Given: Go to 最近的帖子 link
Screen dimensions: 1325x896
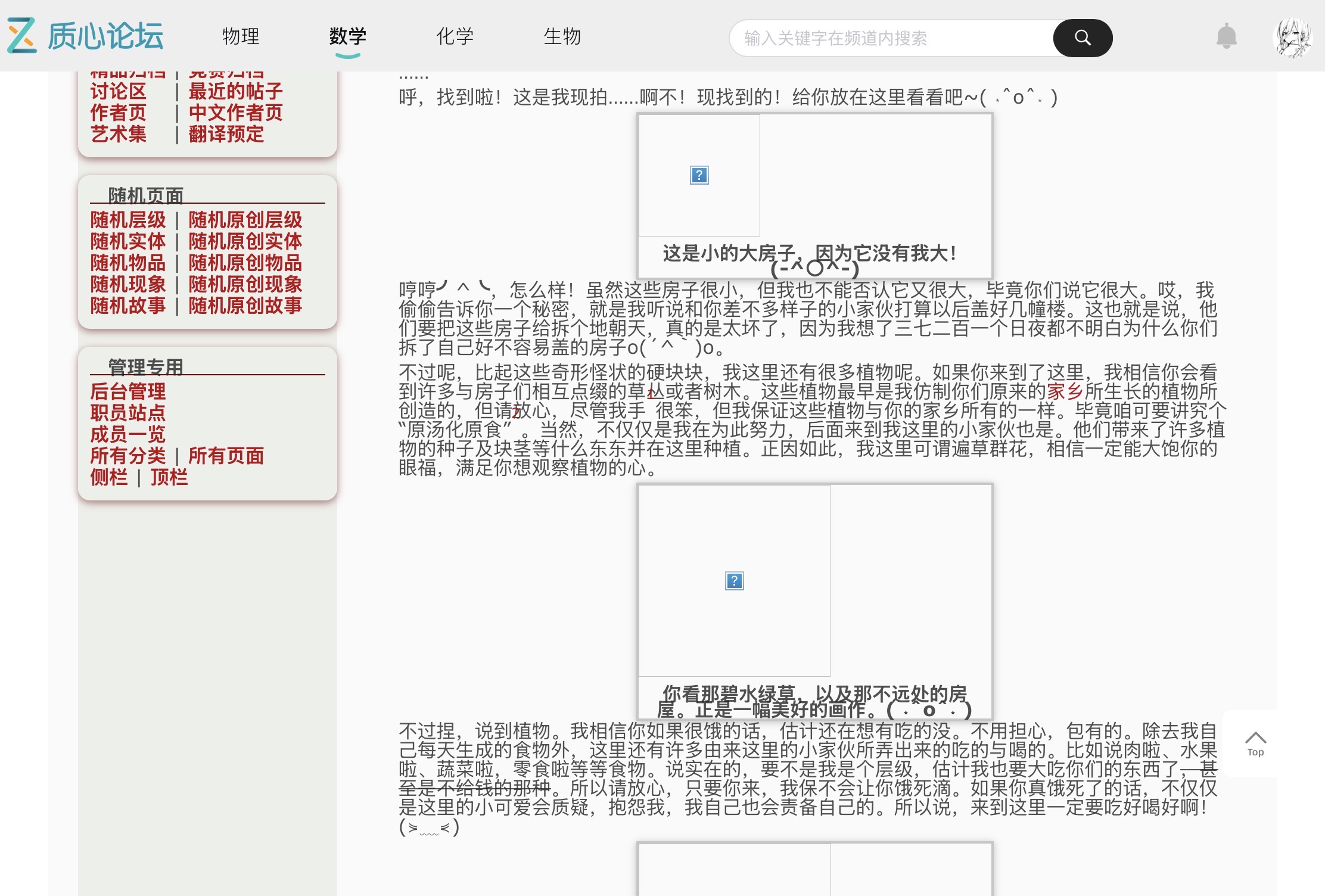Looking at the screenshot, I should coord(235,91).
